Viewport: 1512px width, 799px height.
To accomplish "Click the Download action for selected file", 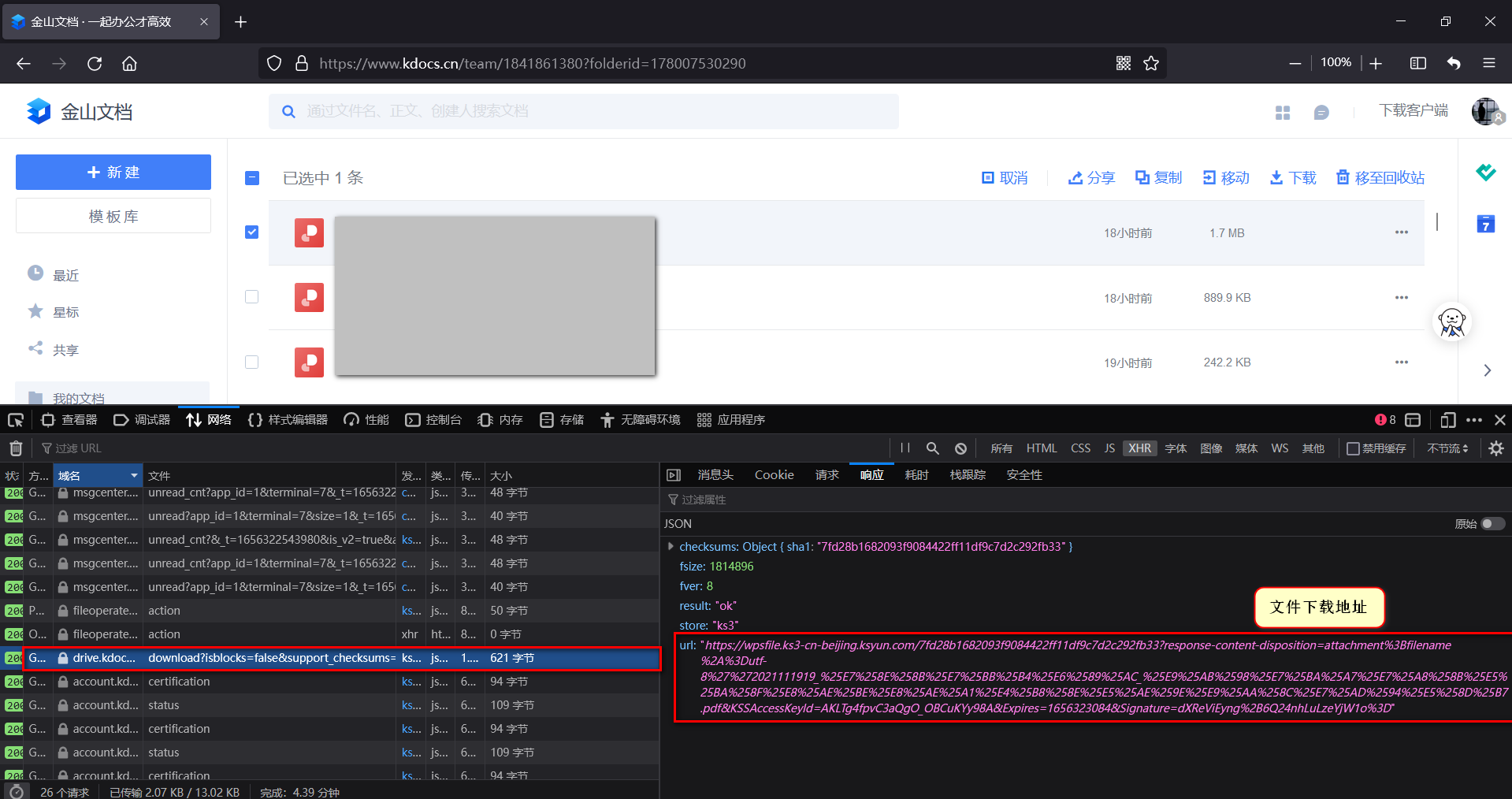I will [x=1293, y=178].
